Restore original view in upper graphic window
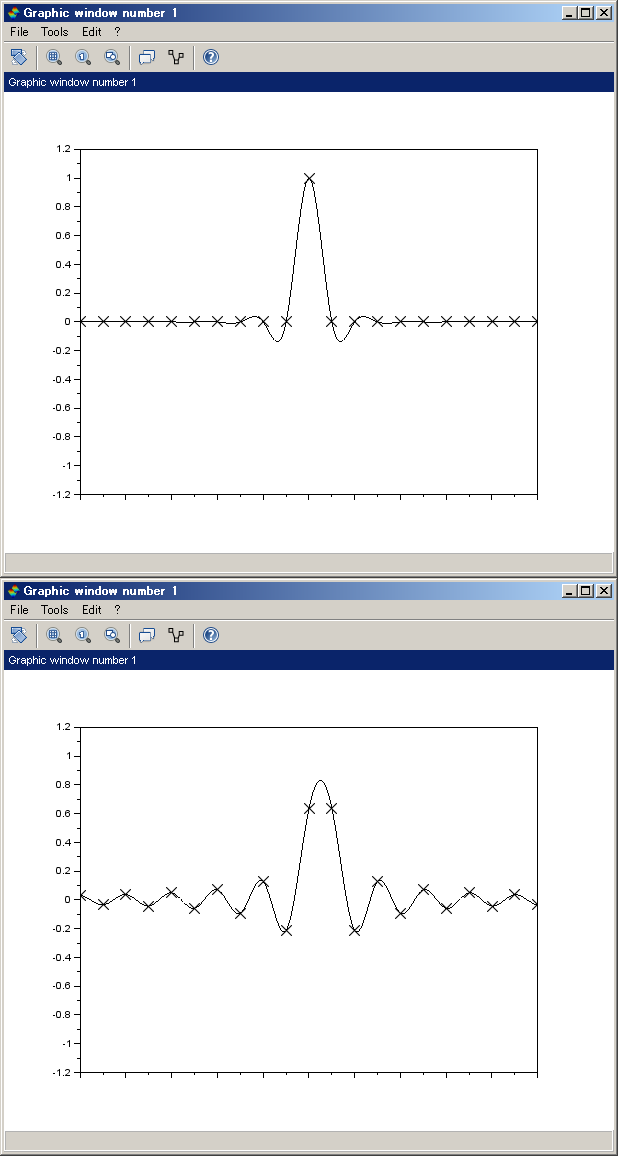The height and width of the screenshot is (1156, 618). pos(83,57)
